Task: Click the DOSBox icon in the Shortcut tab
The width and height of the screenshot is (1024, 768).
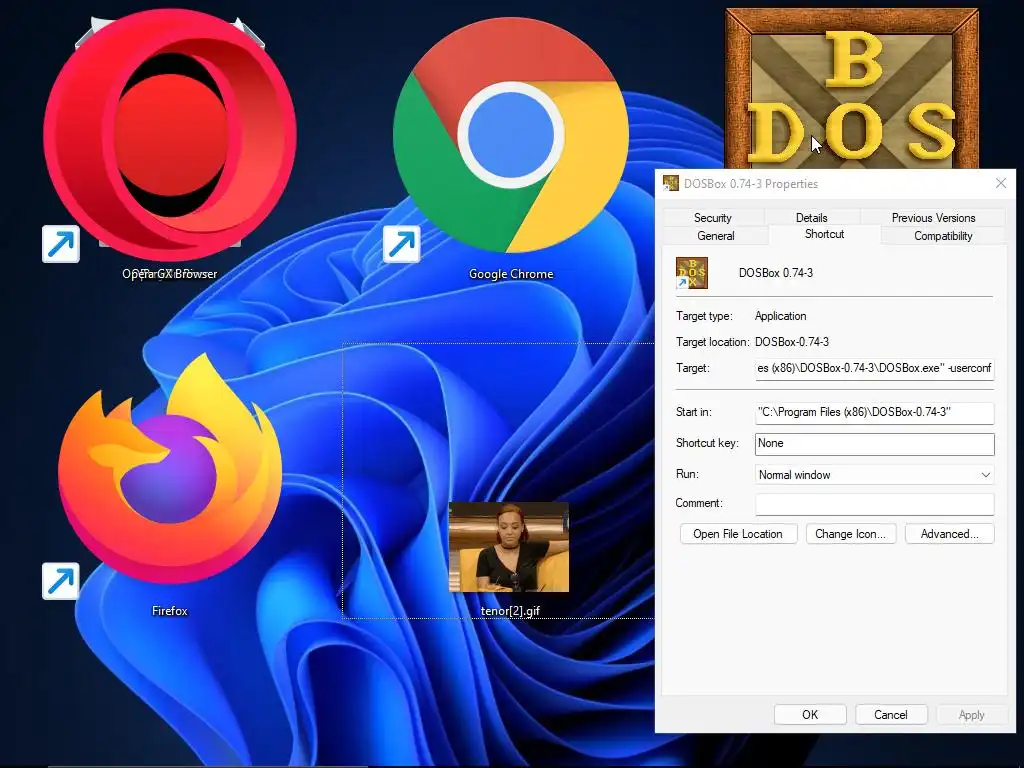Action: click(692, 273)
